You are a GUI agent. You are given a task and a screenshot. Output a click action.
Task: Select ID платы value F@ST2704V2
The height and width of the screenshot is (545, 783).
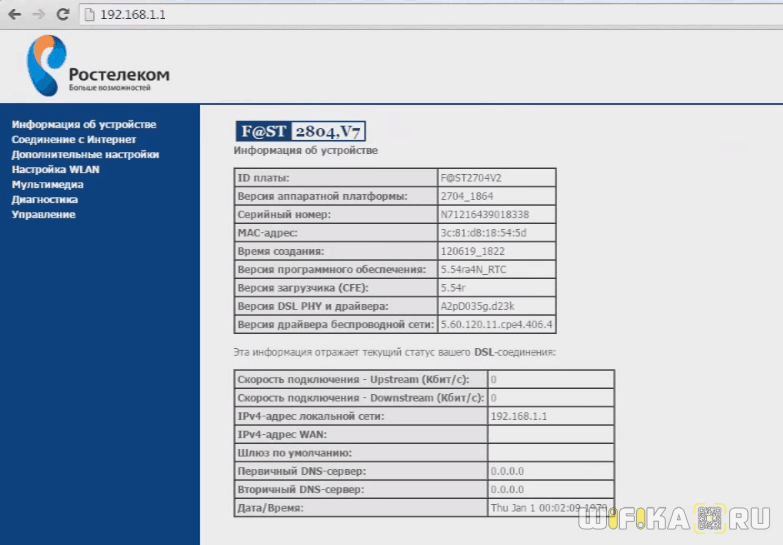471,178
